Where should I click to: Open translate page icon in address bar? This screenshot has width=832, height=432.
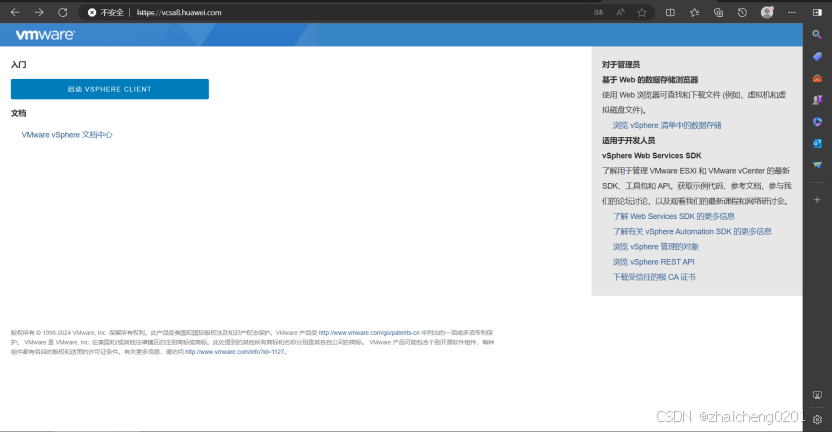tap(599, 12)
